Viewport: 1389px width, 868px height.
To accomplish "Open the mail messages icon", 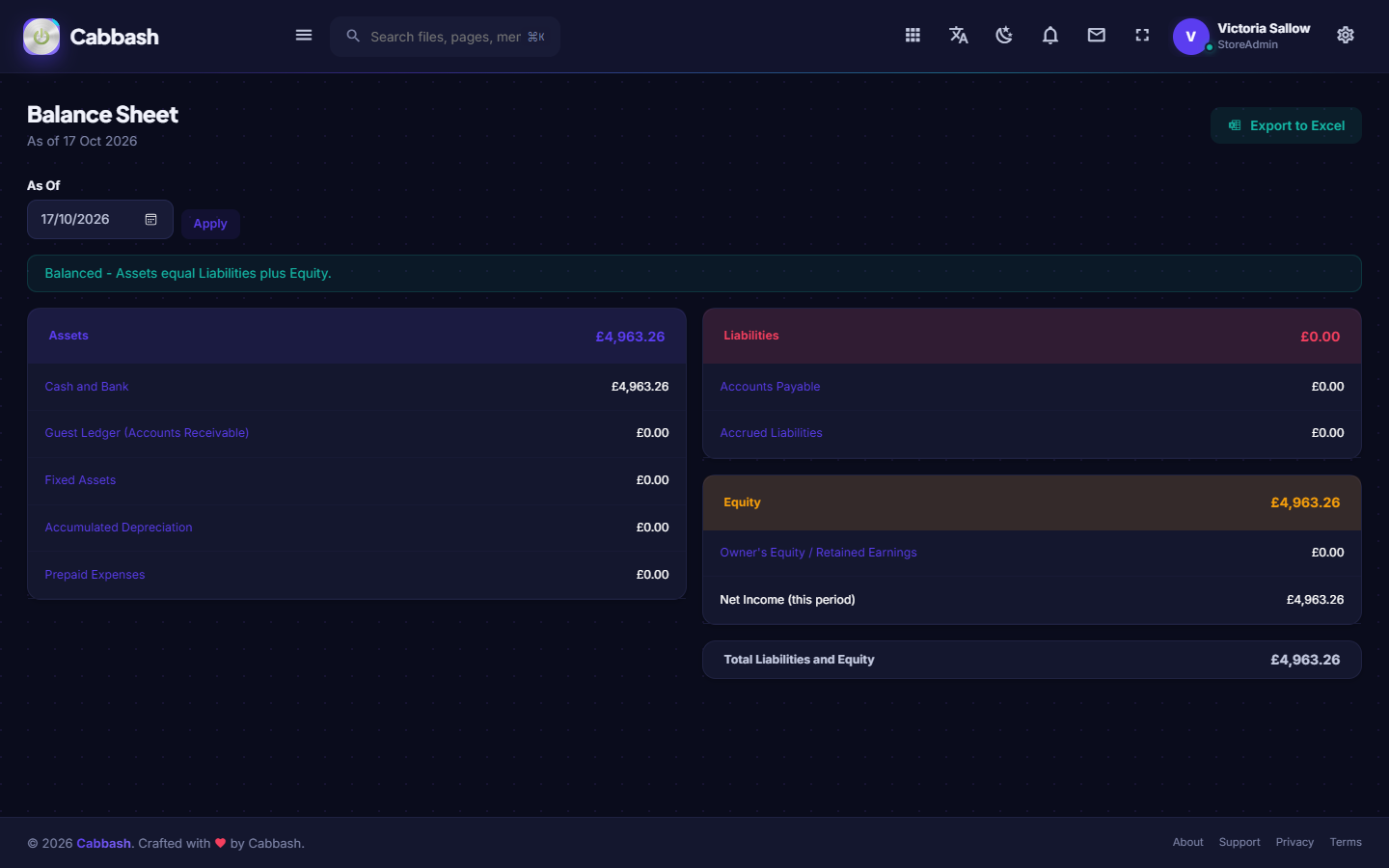I will coord(1097,36).
